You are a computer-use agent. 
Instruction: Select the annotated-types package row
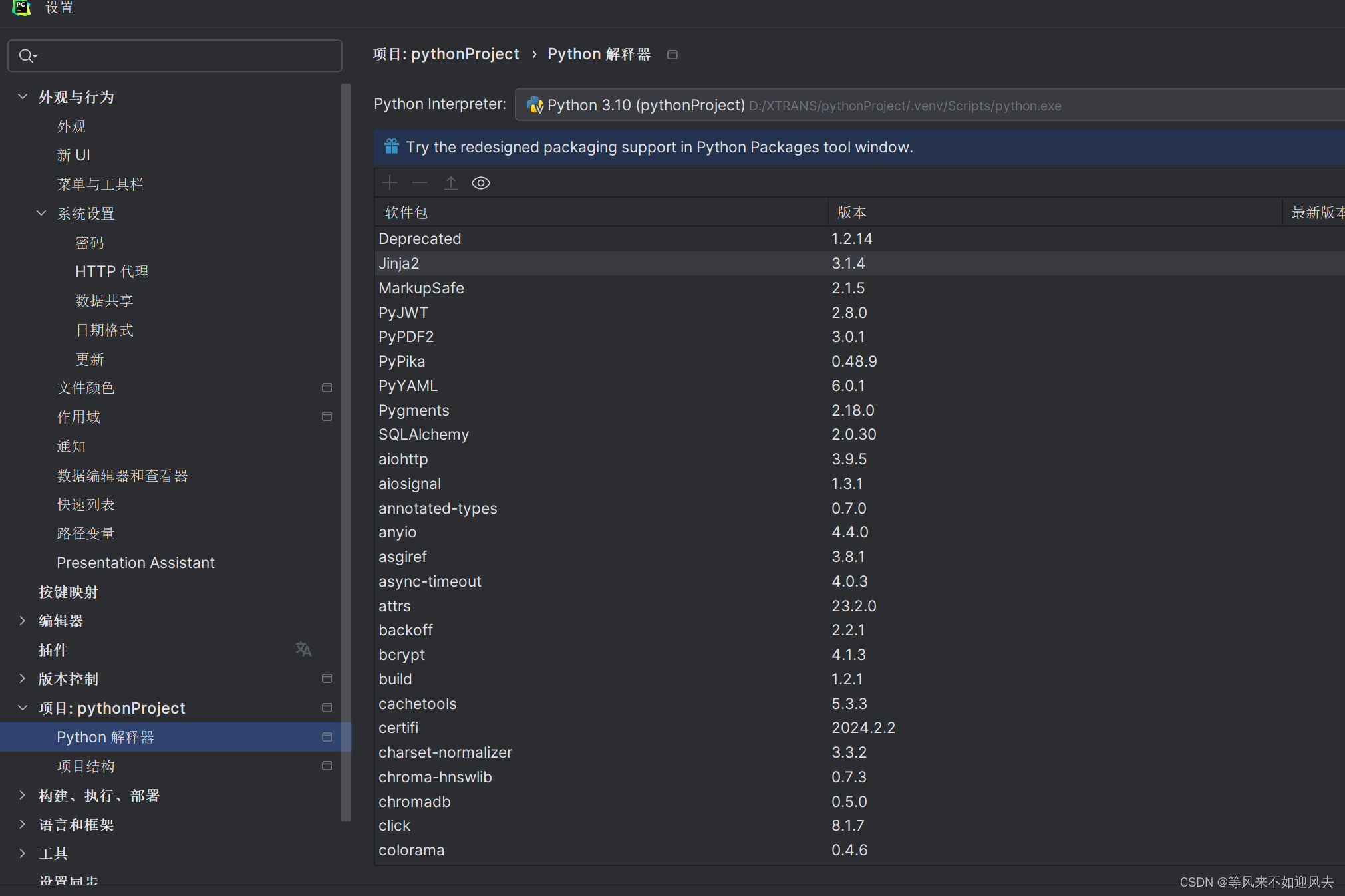click(859, 508)
